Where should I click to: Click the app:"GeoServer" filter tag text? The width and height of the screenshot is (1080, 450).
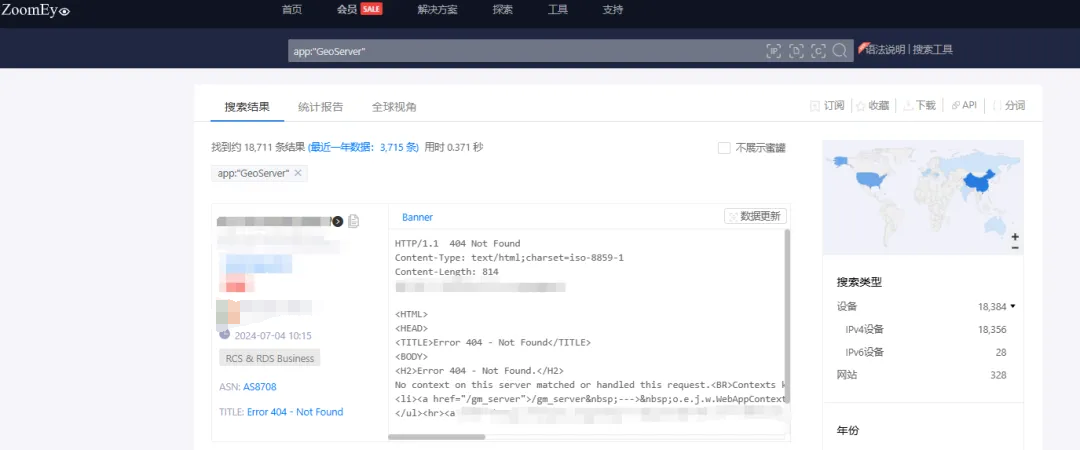pos(253,174)
